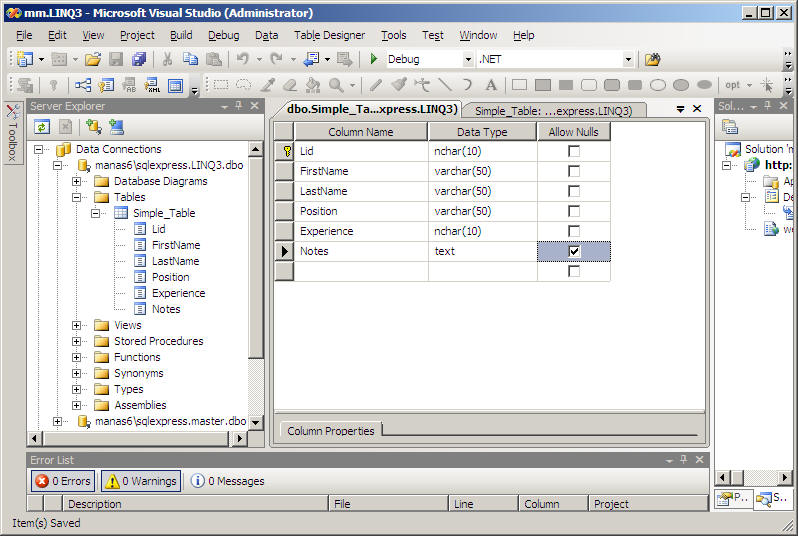Click the Data Type grid header
Viewport: 798px width, 536px height.
coord(482,132)
